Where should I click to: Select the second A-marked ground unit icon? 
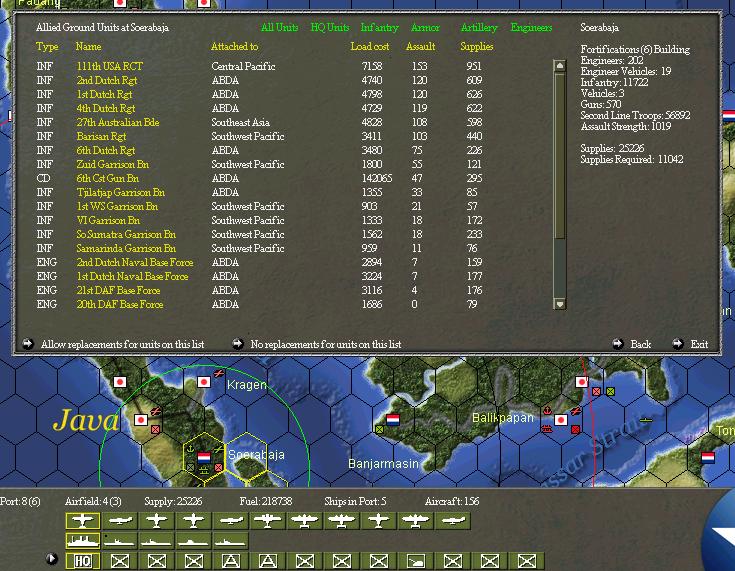point(268,561)
